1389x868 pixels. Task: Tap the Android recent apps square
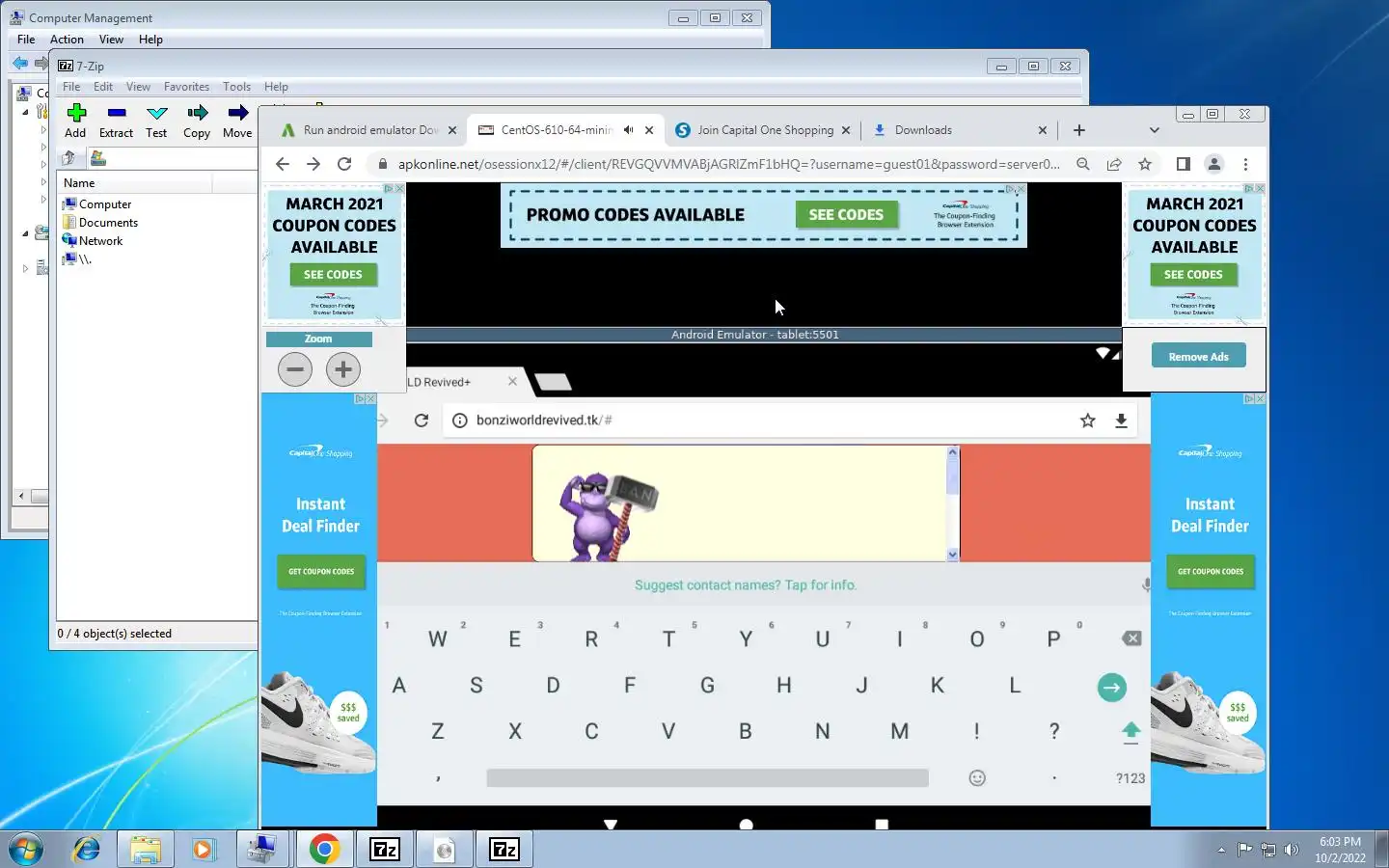click(x=882, y=825)
